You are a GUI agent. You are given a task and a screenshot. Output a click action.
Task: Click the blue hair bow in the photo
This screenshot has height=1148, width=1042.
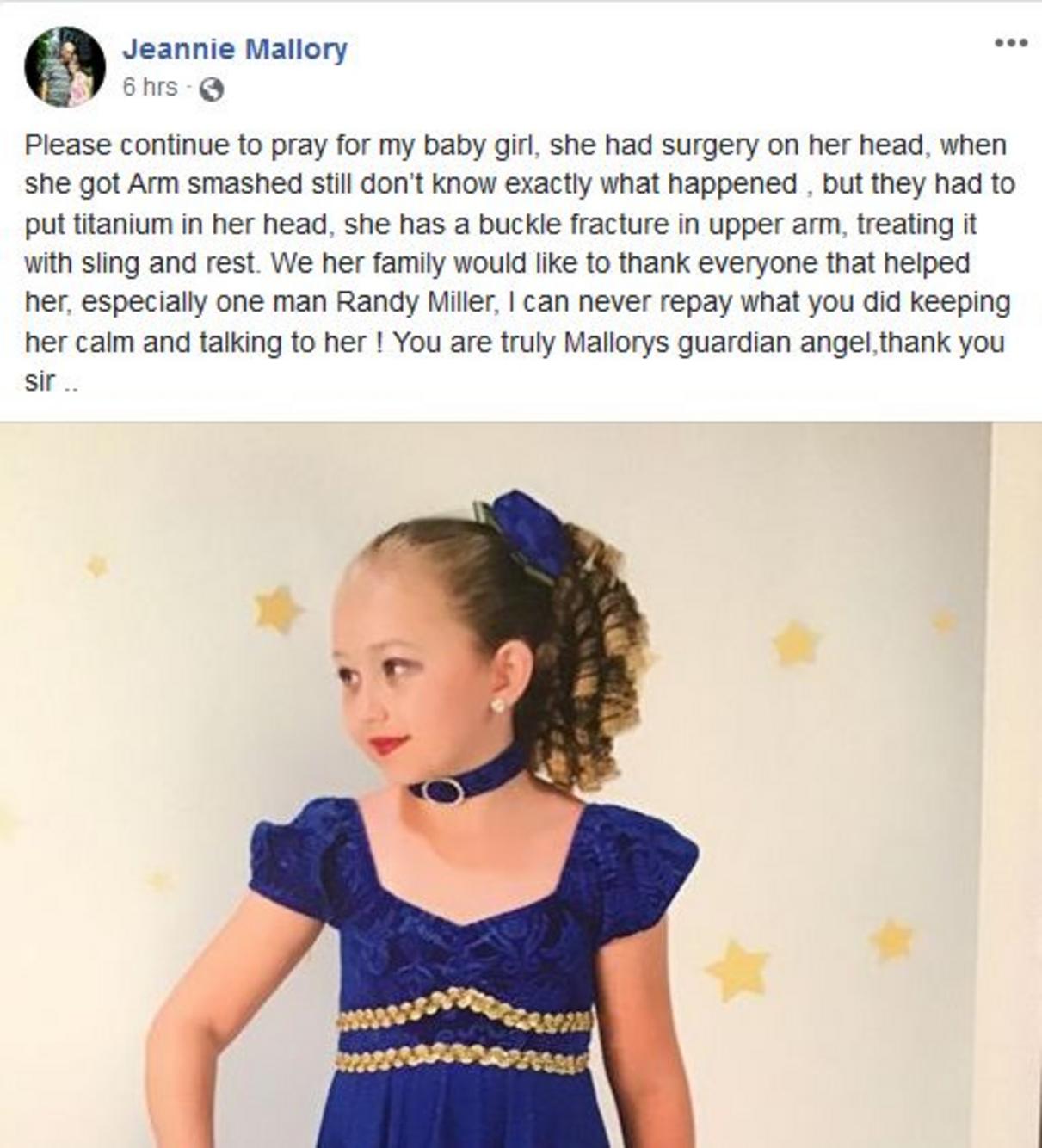pos(524,531)
